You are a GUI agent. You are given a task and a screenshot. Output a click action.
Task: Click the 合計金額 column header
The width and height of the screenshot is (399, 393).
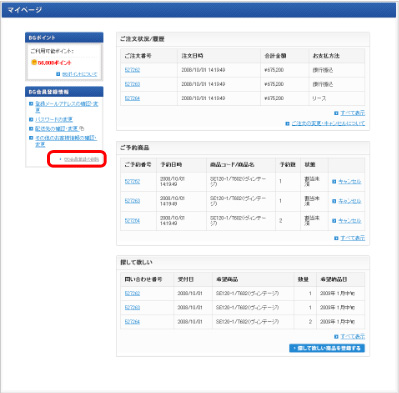click(x=275, y=56)
